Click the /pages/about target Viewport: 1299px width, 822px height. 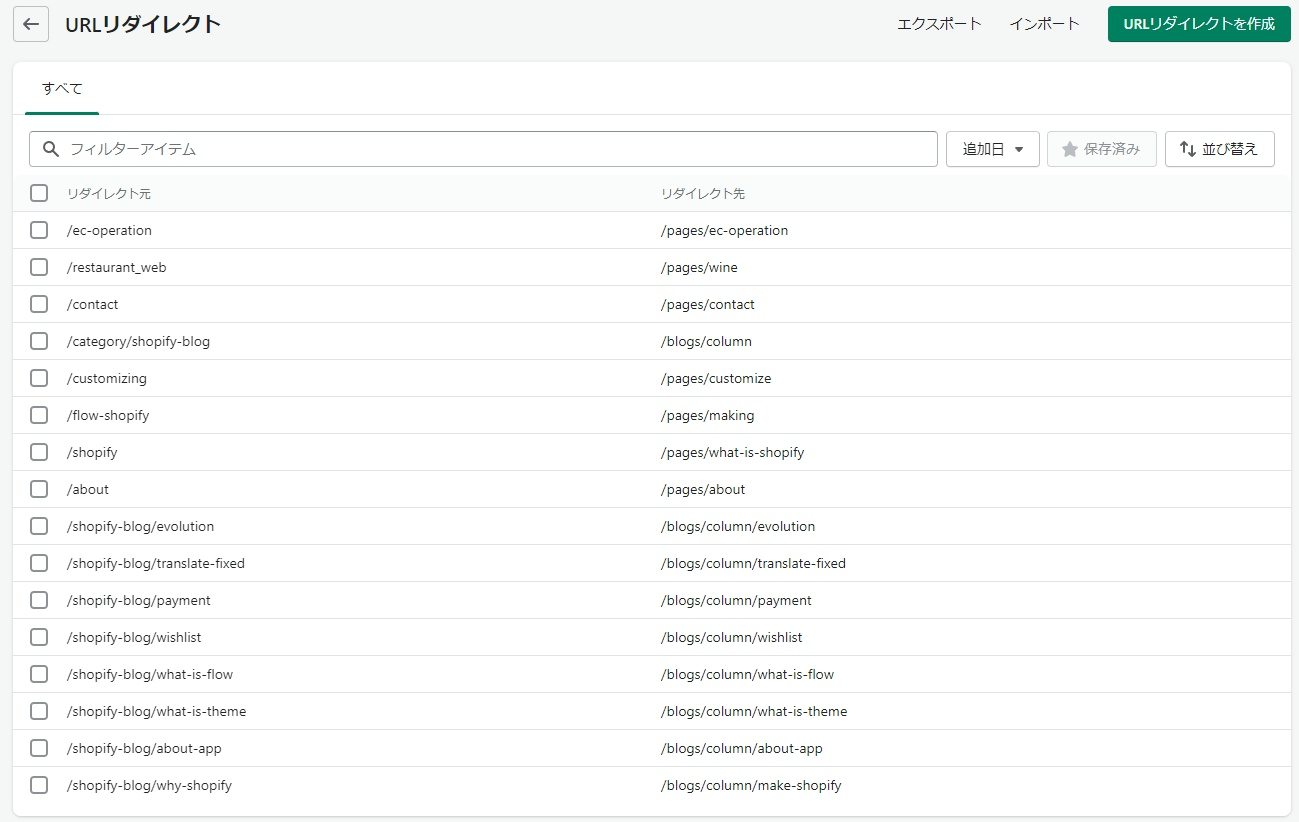click(x=703, y=489)
